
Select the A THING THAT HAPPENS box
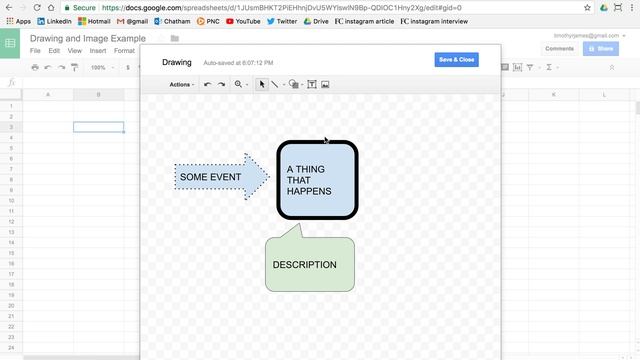(x=318, y=180)
